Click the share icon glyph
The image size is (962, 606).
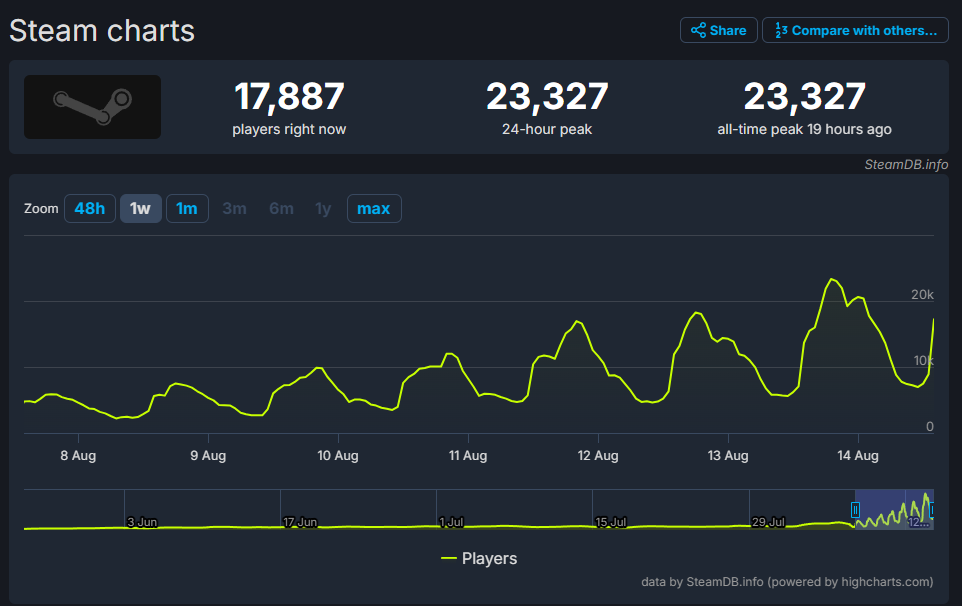point(698,30)
